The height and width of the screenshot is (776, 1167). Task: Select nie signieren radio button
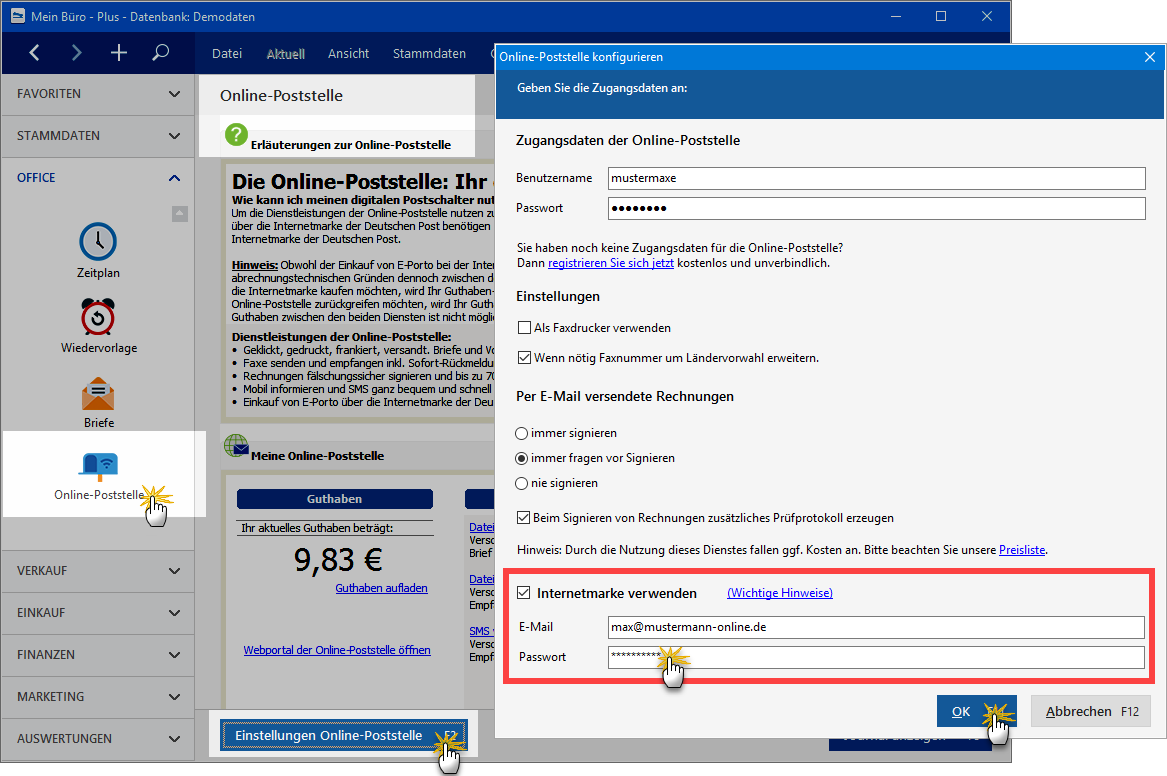point(522,484)
